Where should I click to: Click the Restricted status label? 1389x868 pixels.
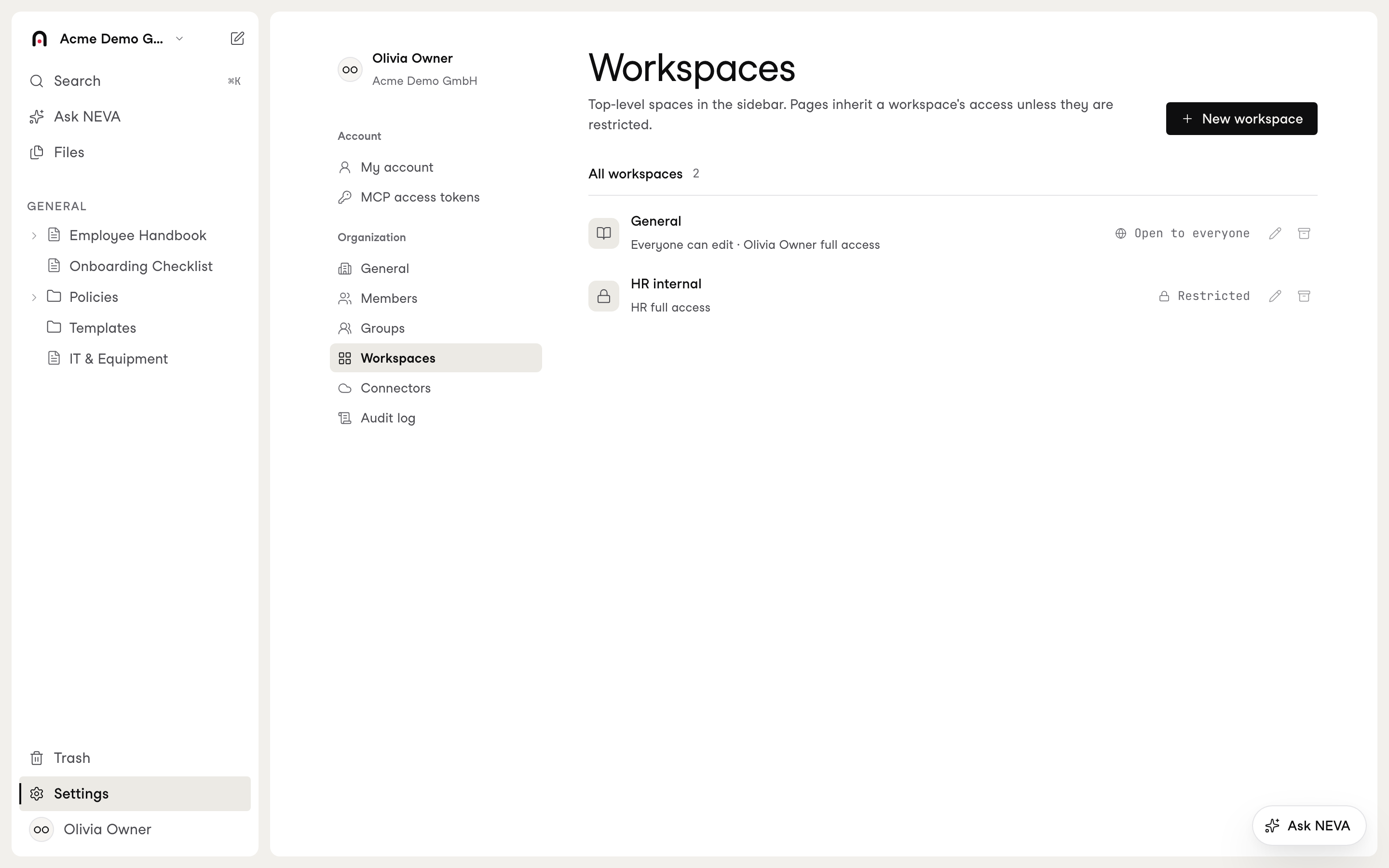1213,296
